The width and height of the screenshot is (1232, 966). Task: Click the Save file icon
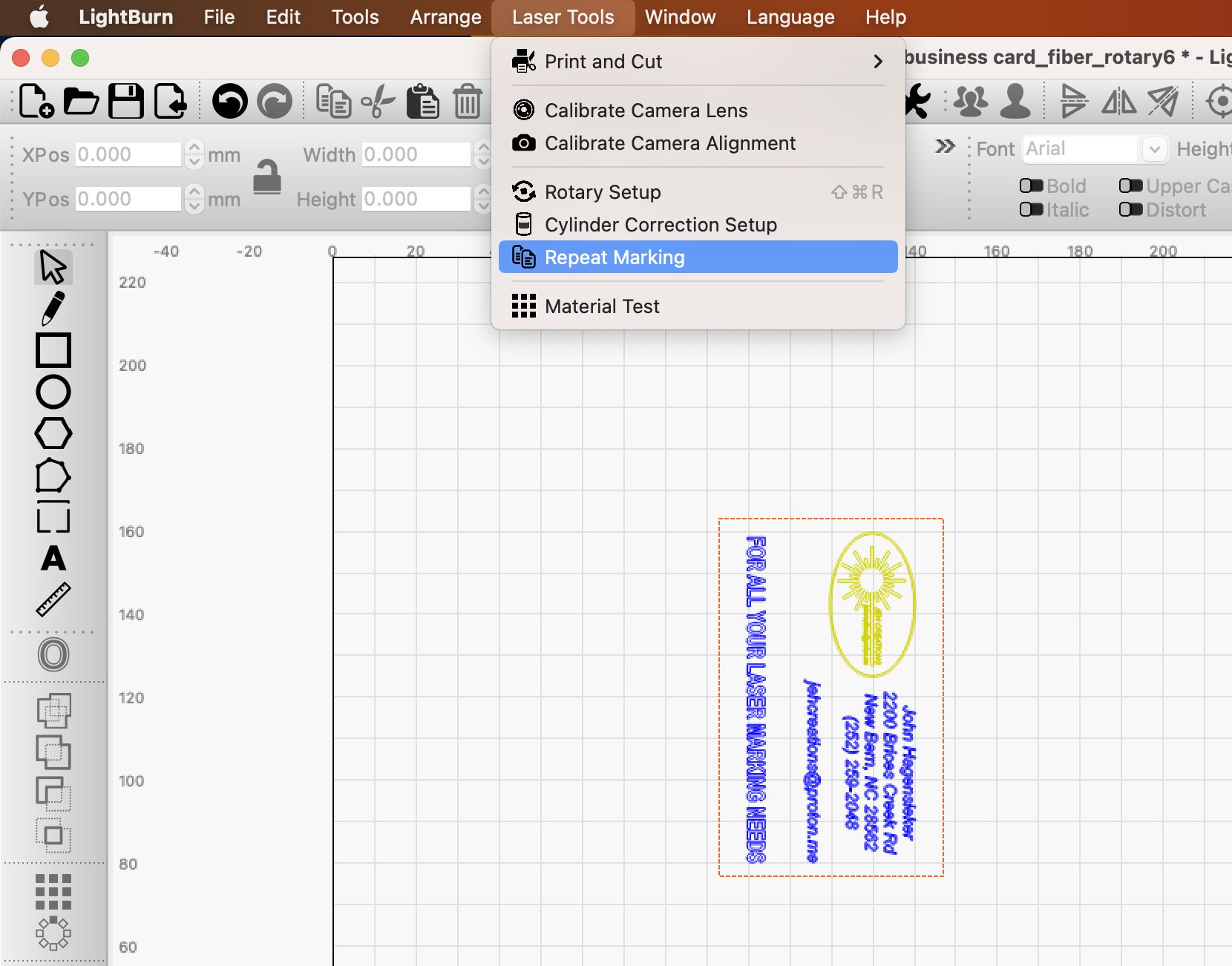pos(126,101)
